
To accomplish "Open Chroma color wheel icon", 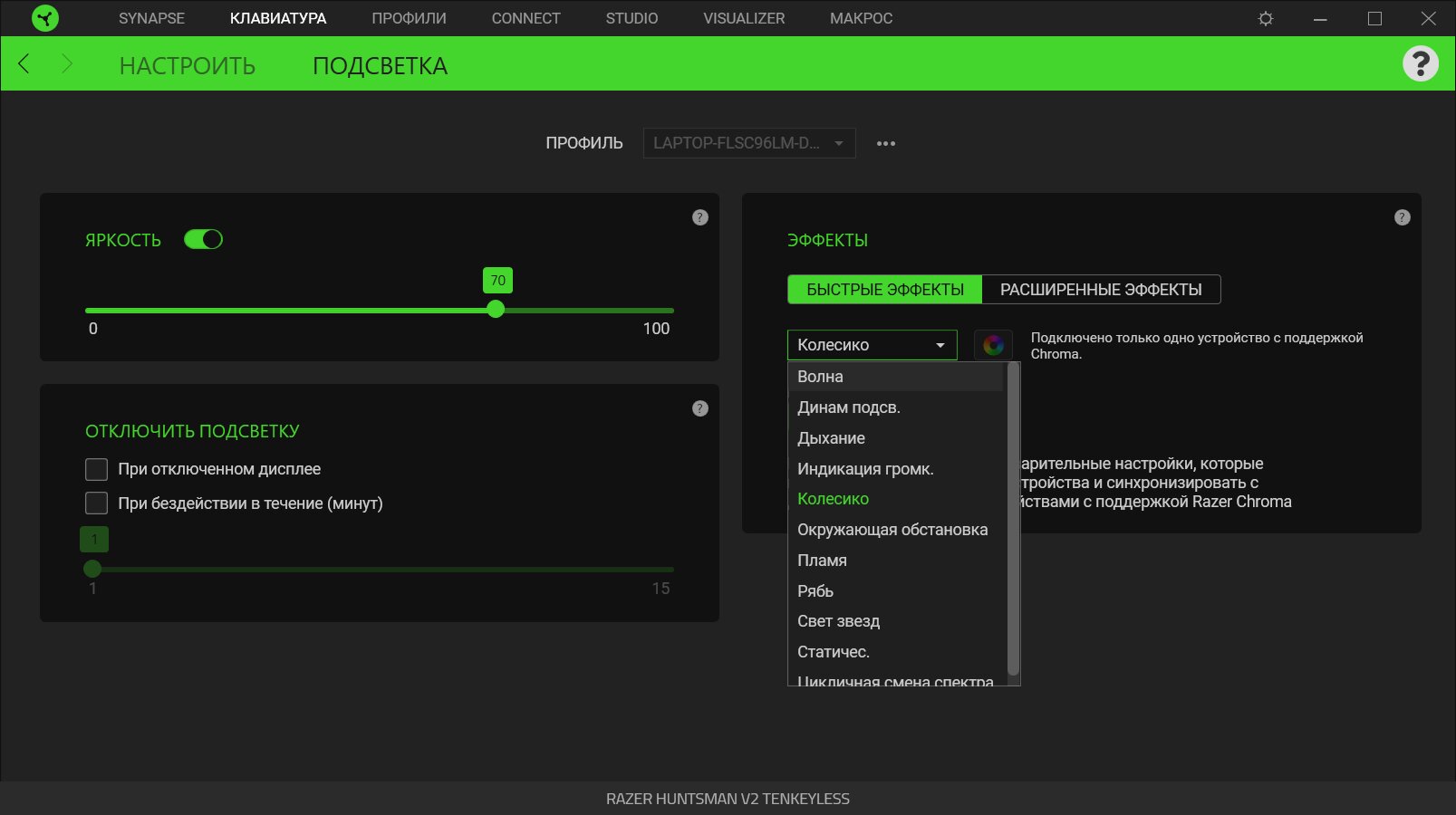I will pos(993,345).
